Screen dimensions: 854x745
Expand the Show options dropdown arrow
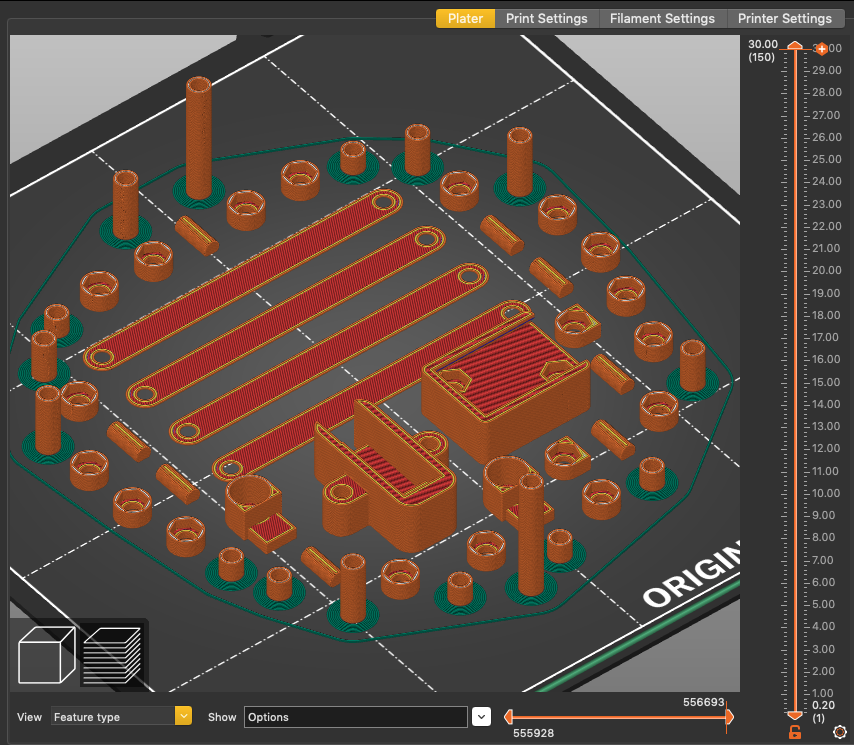[482, 716]
